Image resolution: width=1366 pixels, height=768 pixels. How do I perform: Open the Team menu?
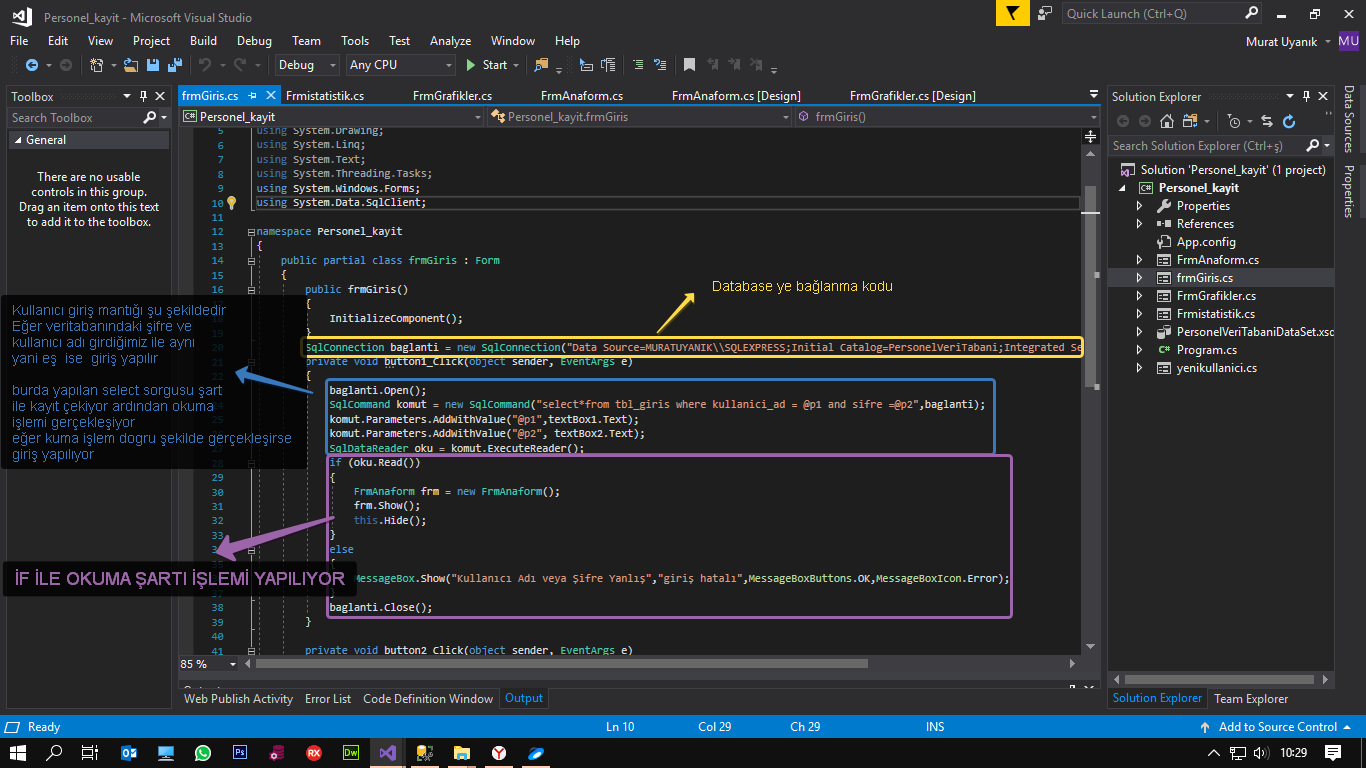click(306, 41)
